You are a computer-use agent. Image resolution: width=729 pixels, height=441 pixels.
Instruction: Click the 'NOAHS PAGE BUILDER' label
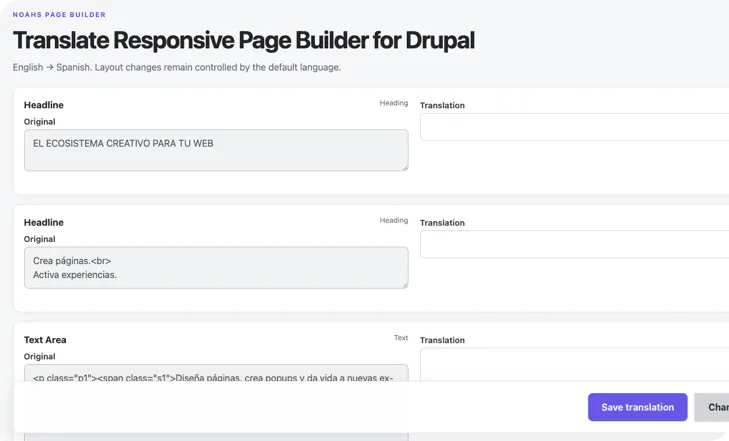point(59,14)
